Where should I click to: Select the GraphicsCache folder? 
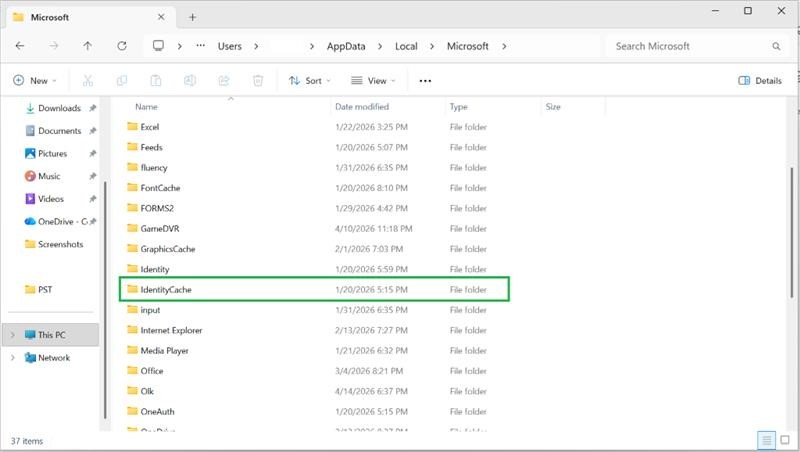pyautogui.click(x=168, y=249)
